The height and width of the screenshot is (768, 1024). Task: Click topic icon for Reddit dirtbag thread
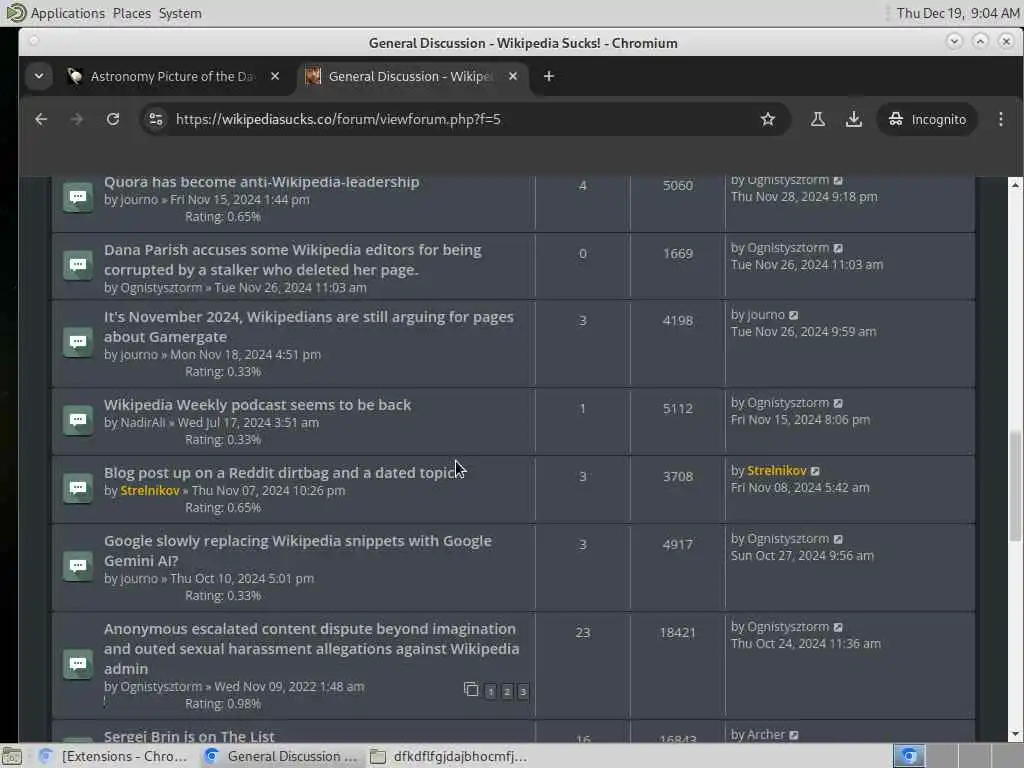point(78,488)
